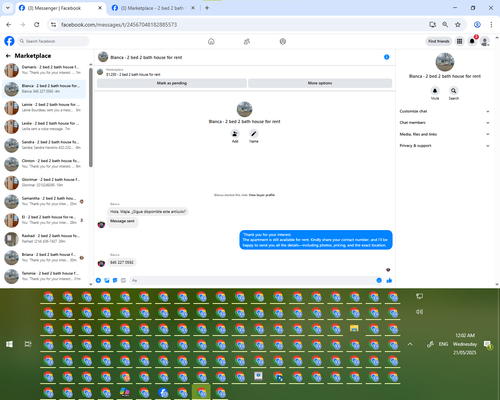
Task: Open More options for the listing
Action: [x=320, y=83]
